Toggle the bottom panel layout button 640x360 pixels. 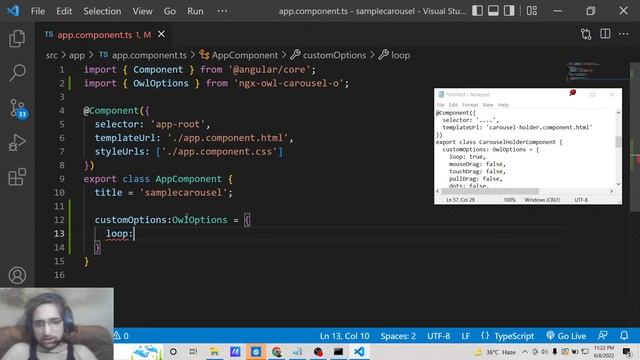click(493, 11)
